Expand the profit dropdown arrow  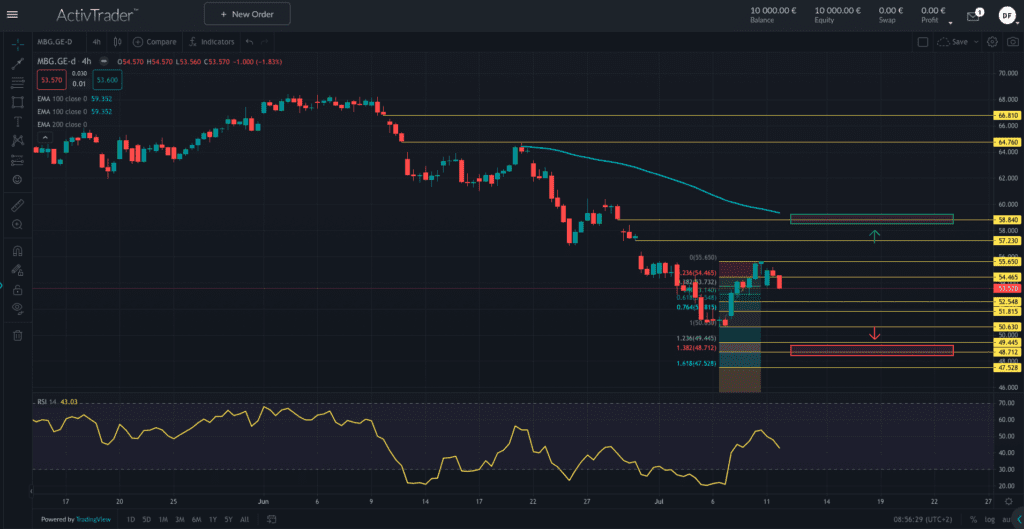click(x=950, y=22)
